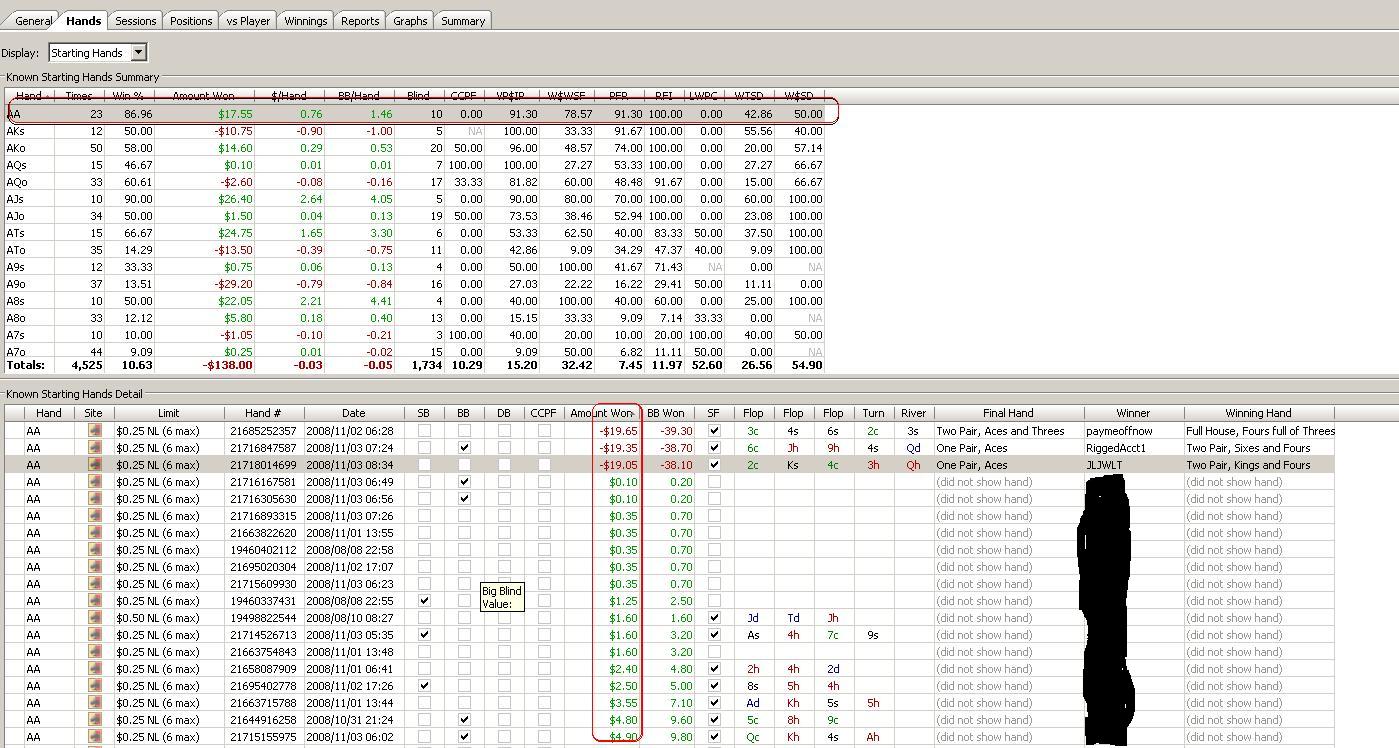This screenshot has height=748, width=1399.
Task: Click the site icon for hand 21715155975
Action: point(95,737)
